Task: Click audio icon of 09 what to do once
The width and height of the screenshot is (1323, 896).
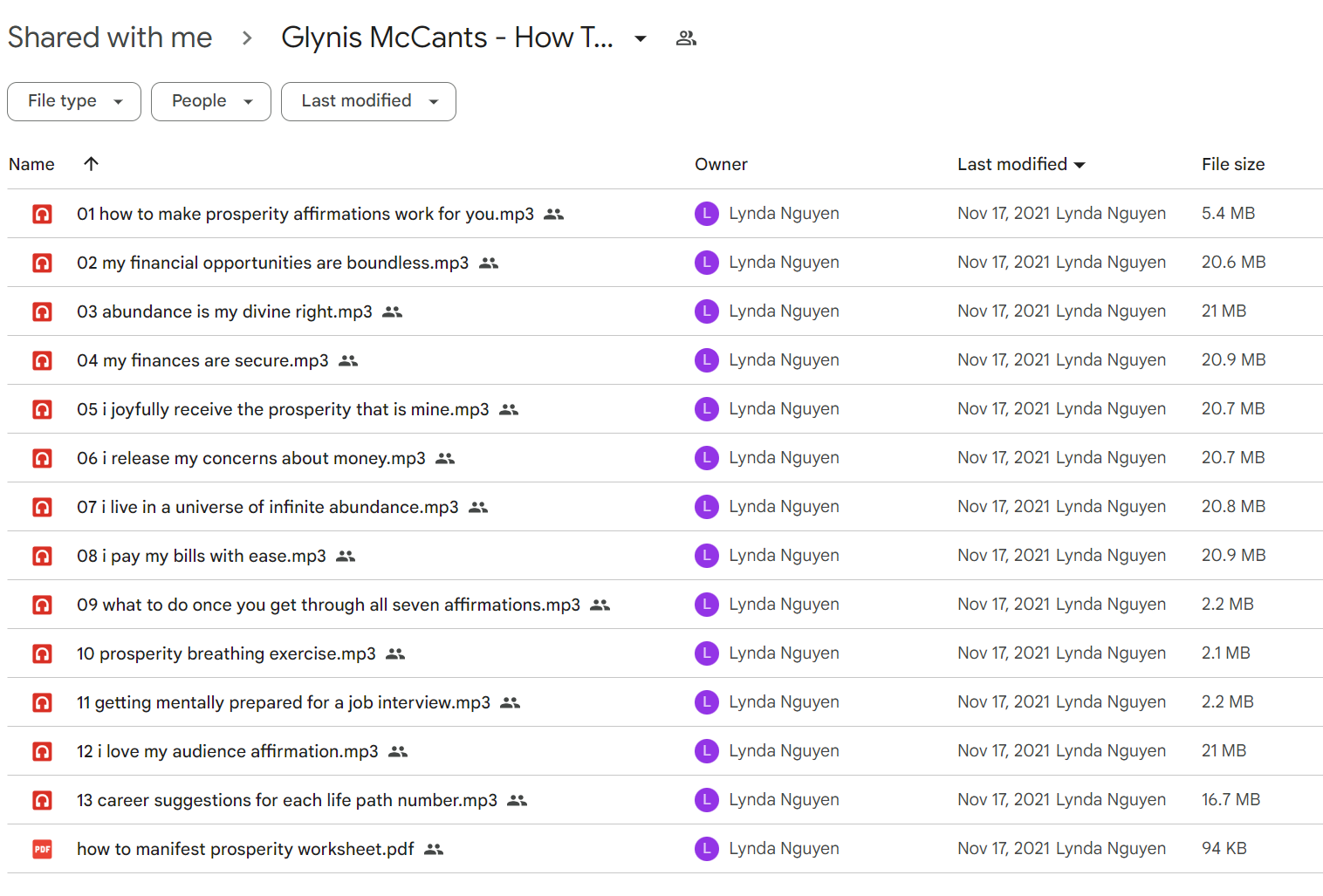Action: coord(42,605)
